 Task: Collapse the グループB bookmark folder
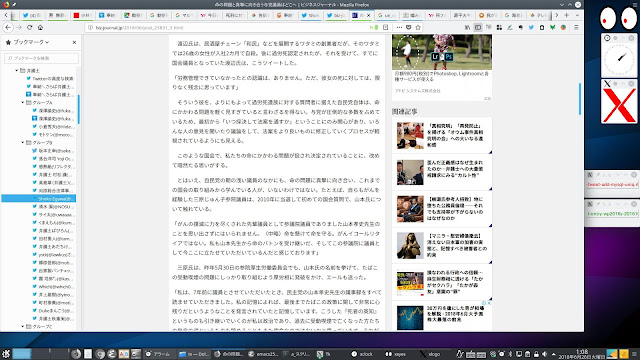pos(23,142)
